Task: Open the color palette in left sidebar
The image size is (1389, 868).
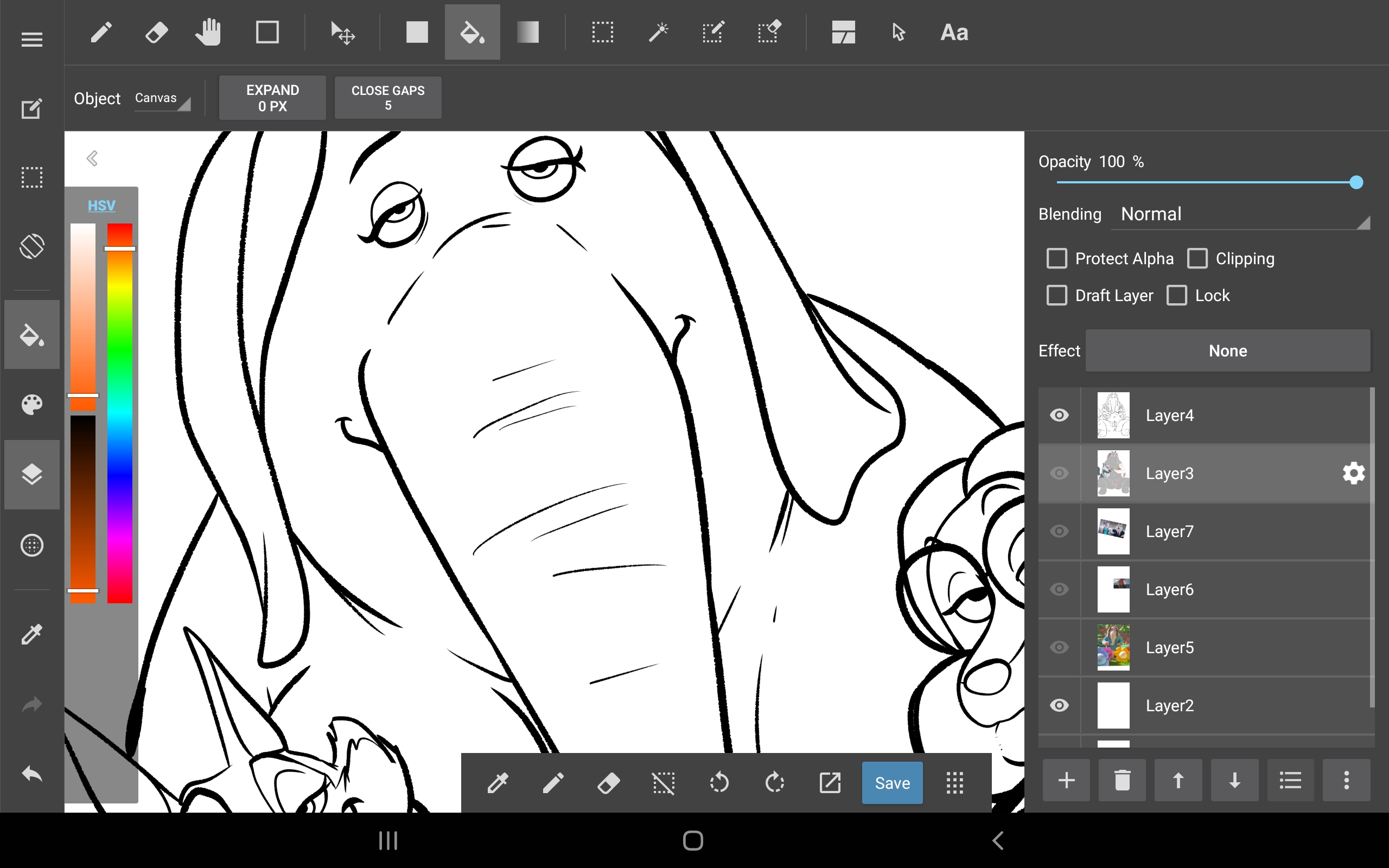Action: click(31, 405)
